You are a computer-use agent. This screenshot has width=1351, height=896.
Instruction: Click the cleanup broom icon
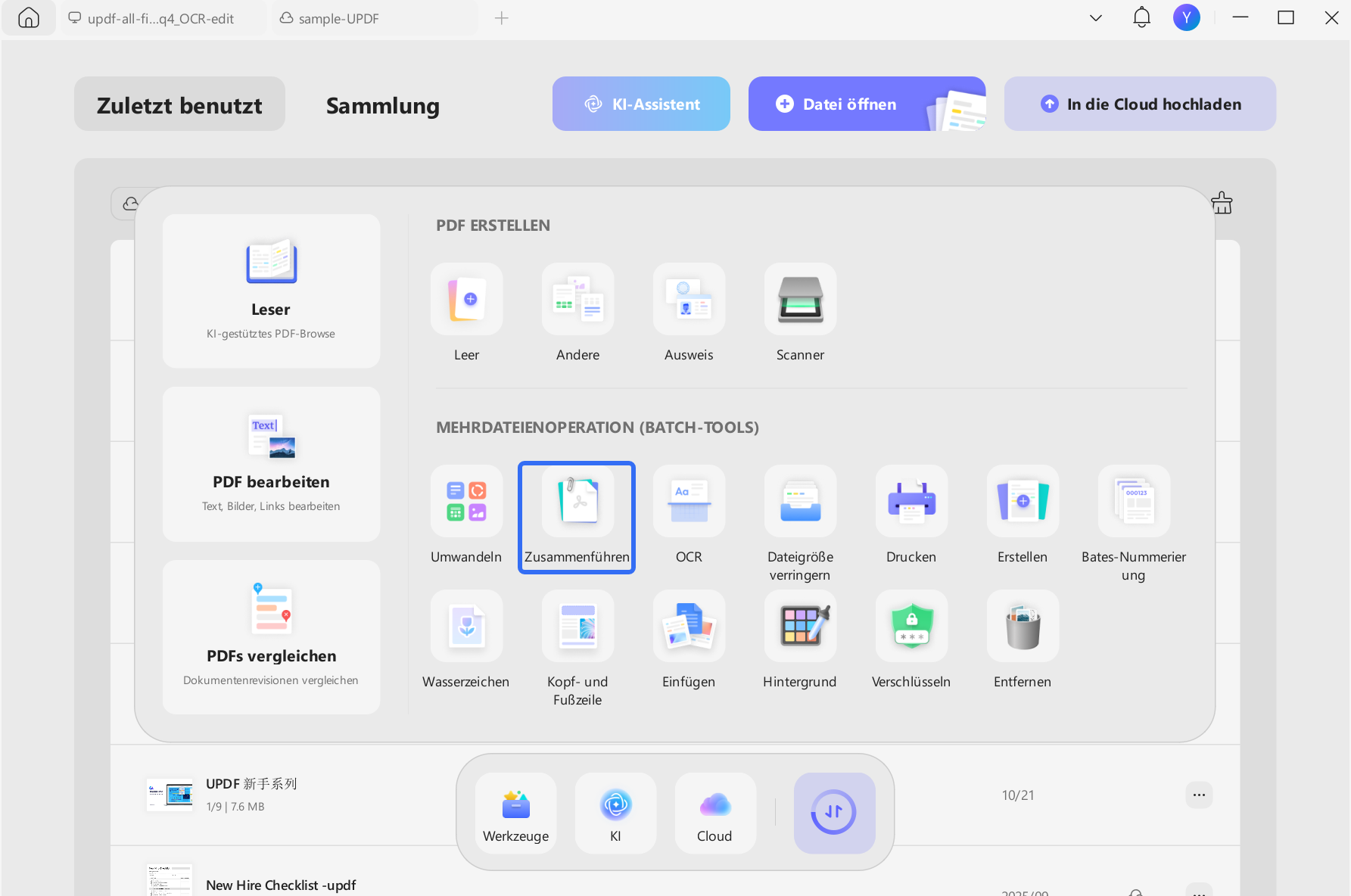click(x=1222, y=203)
